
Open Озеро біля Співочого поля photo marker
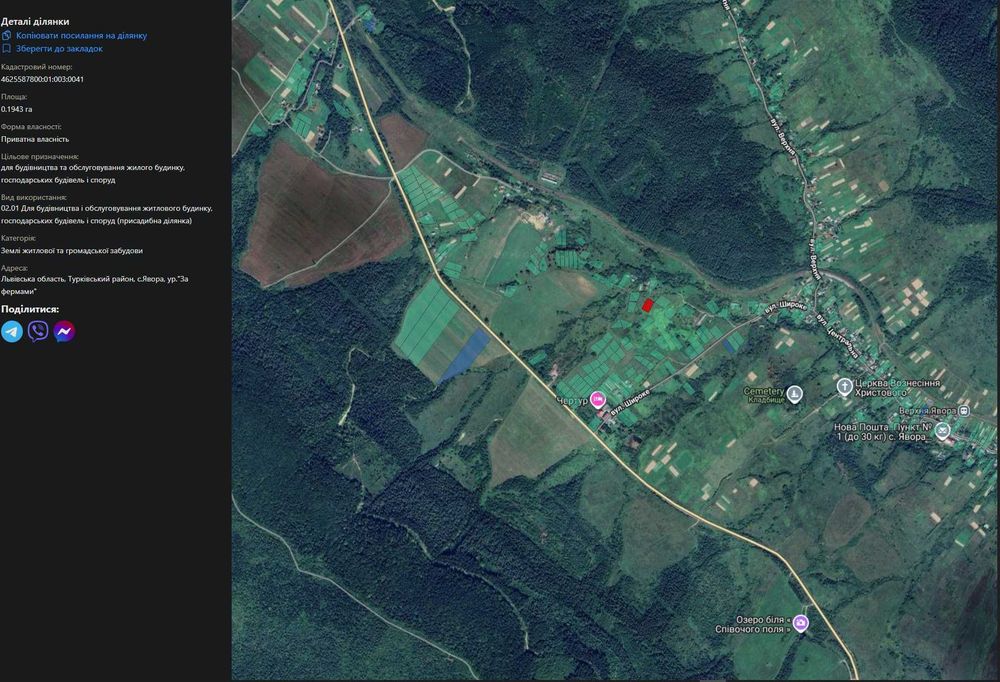(x=801, y=623)
